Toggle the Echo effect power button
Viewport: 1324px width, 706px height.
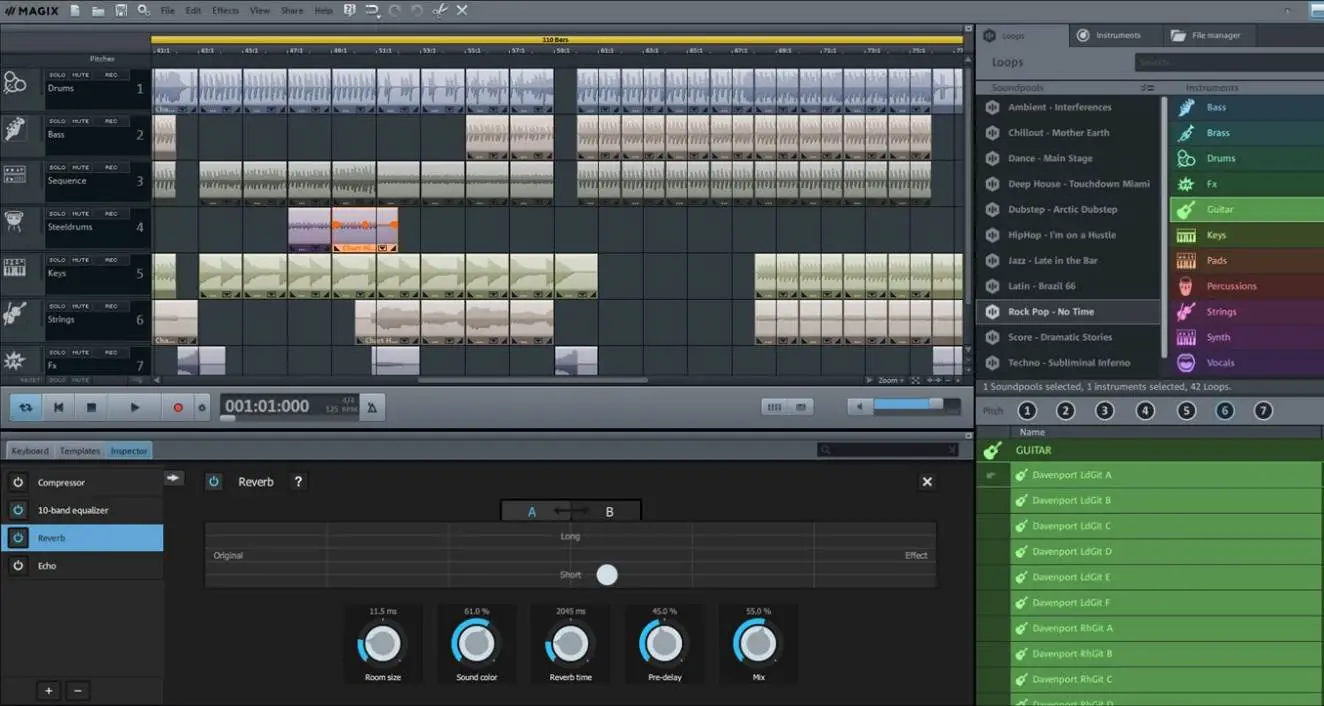click(x=18, y=566)
